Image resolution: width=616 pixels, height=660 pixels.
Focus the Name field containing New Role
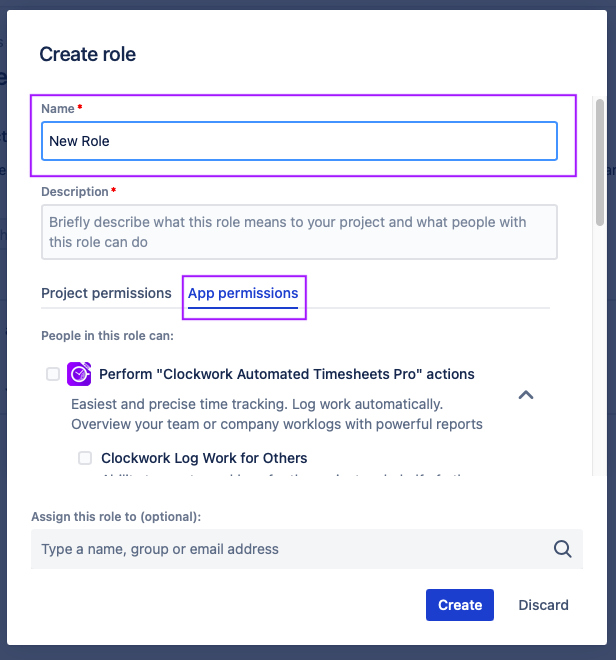point(298,141)
